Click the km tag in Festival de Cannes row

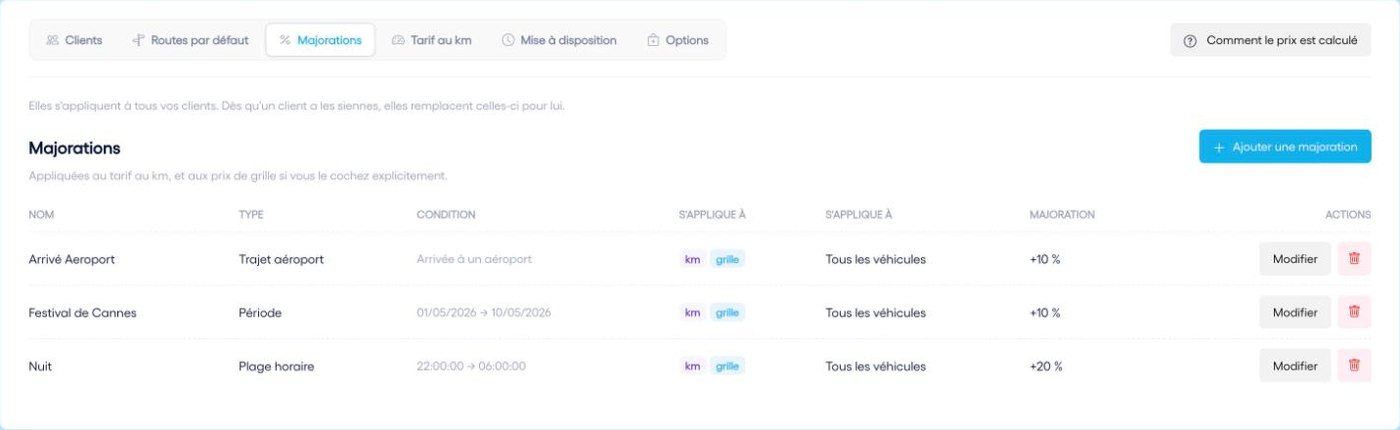(692, 312)
